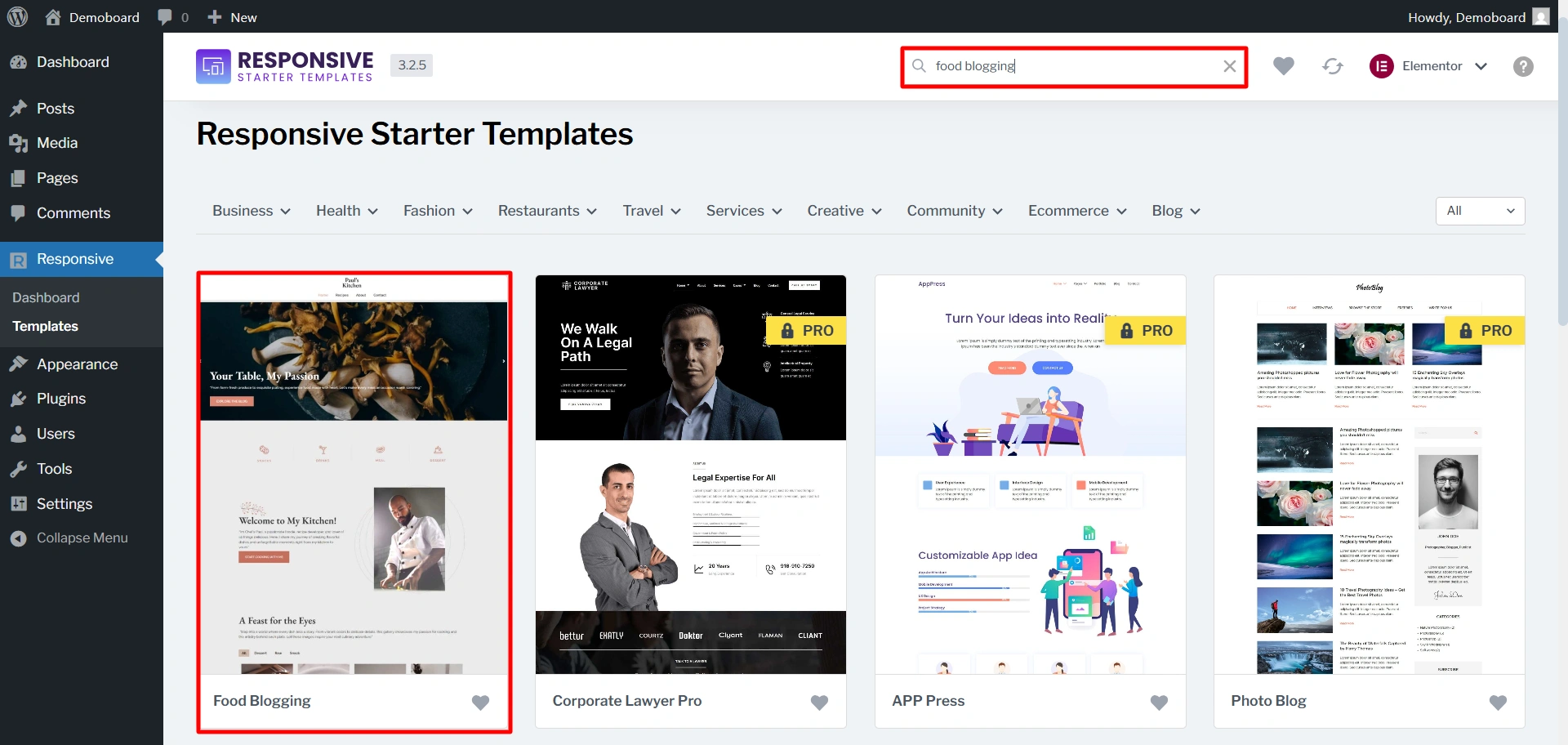Expand the Restaurants category menu
The height and width of the screenshot is (745, 1568).
pos(547,211)
